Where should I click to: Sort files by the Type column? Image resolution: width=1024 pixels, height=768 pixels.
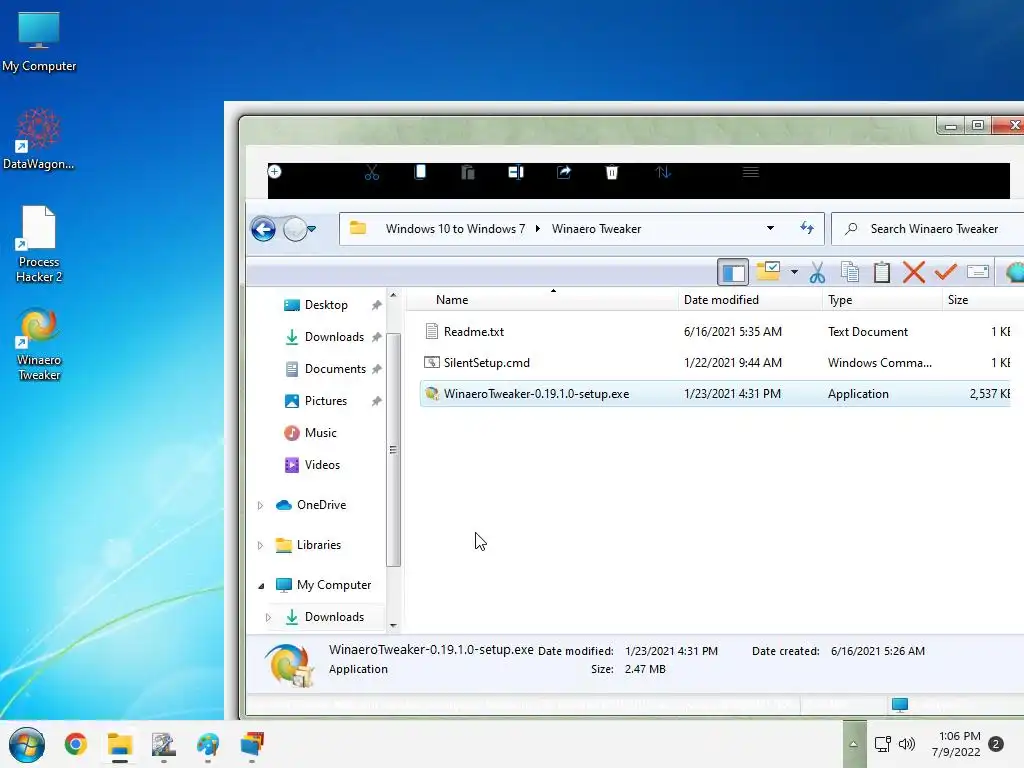(x=882, y=300)
